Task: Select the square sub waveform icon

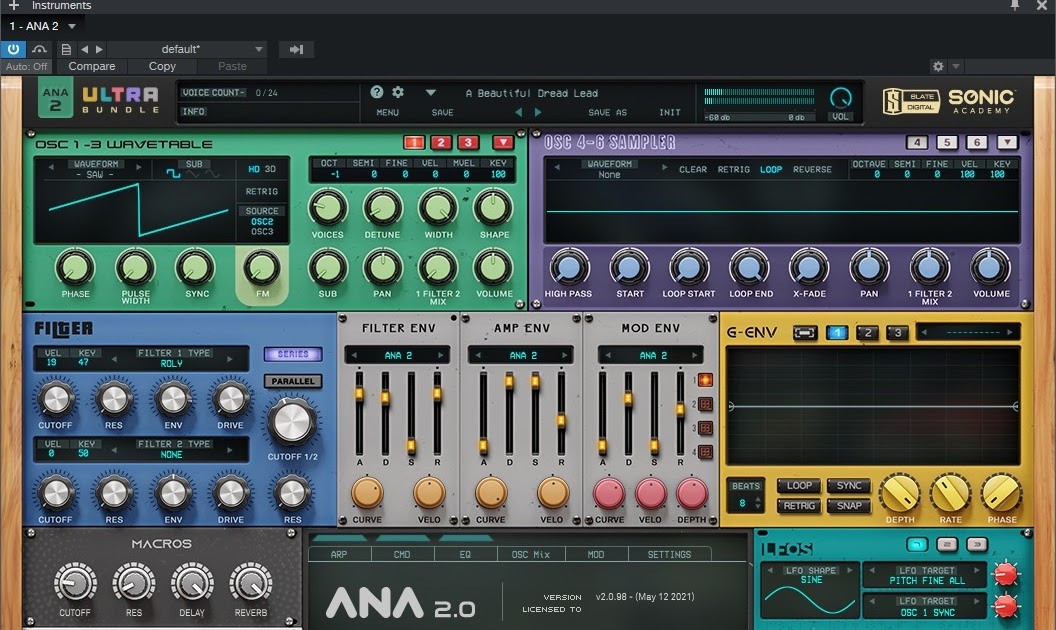Action: click(x=173, y=174)
